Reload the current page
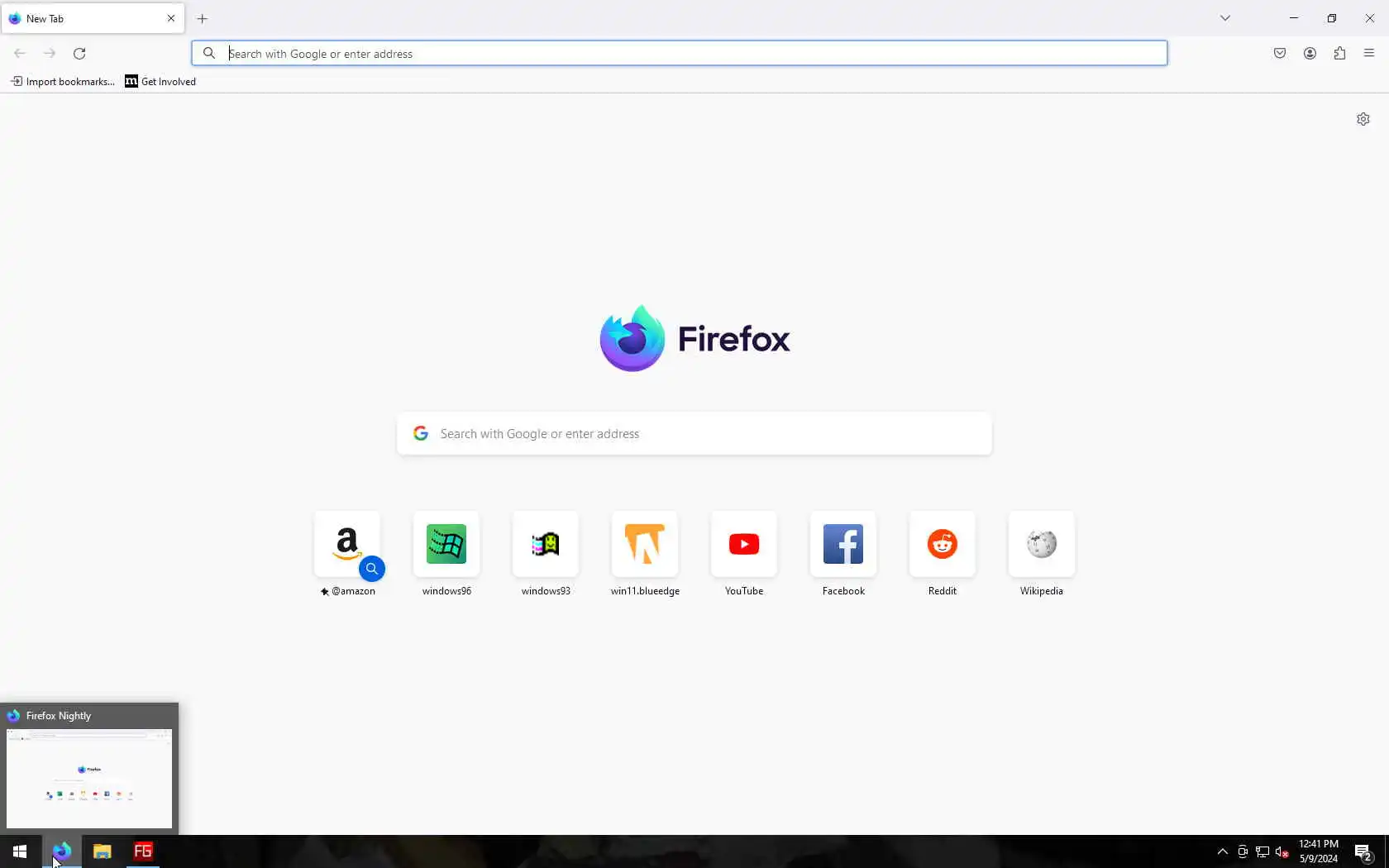This screenshot has width=1389, height=868. click(79, 53)
